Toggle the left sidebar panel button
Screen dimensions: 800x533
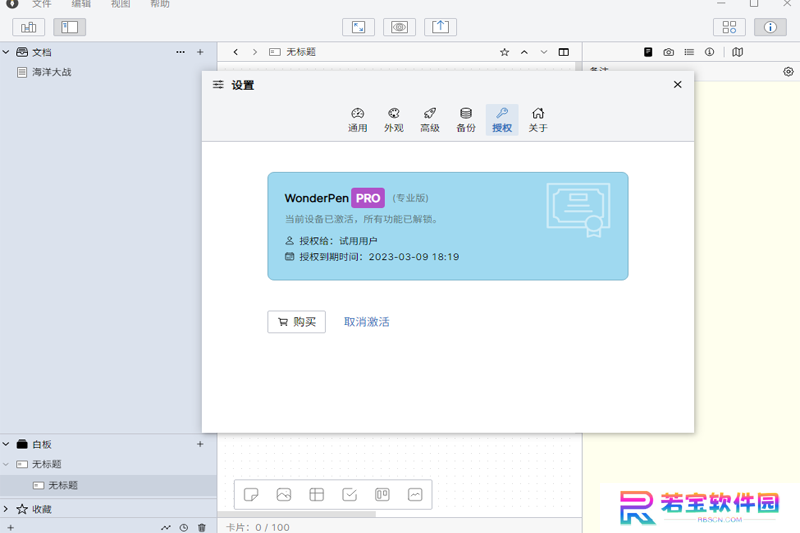[x=69, y=27]
